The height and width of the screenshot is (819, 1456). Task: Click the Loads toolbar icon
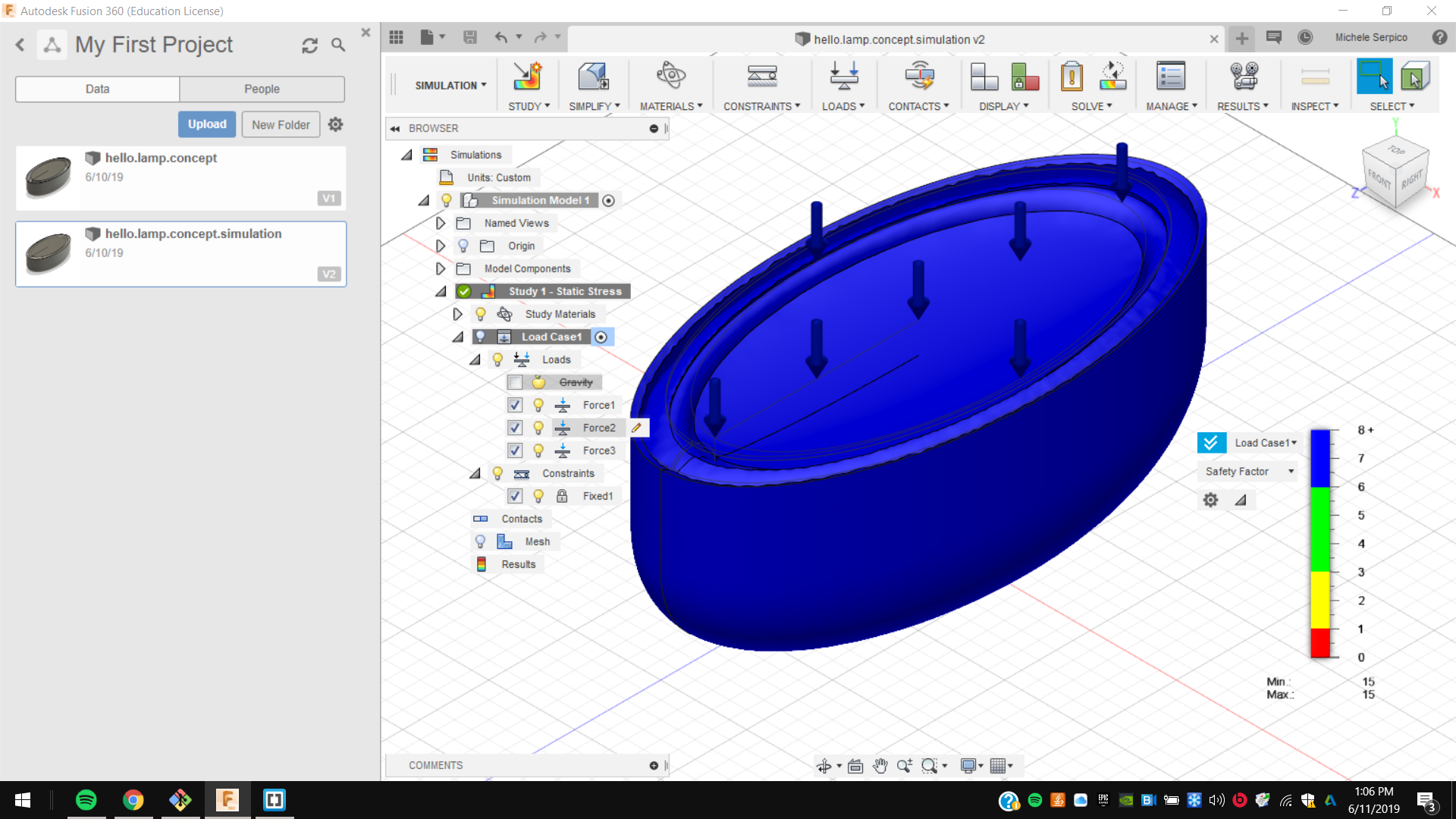843,77
